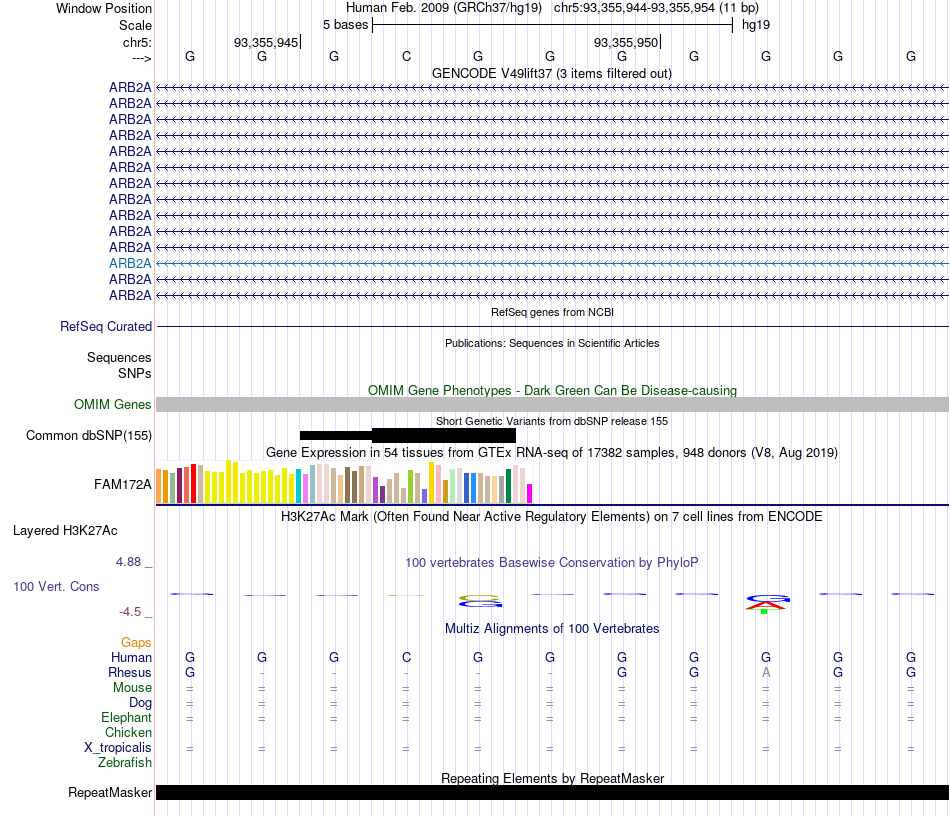This screenshot has width=950, height=816.
Task: Click the Human alignment row label
Action: pyautogui.click(x=131, y=657)
